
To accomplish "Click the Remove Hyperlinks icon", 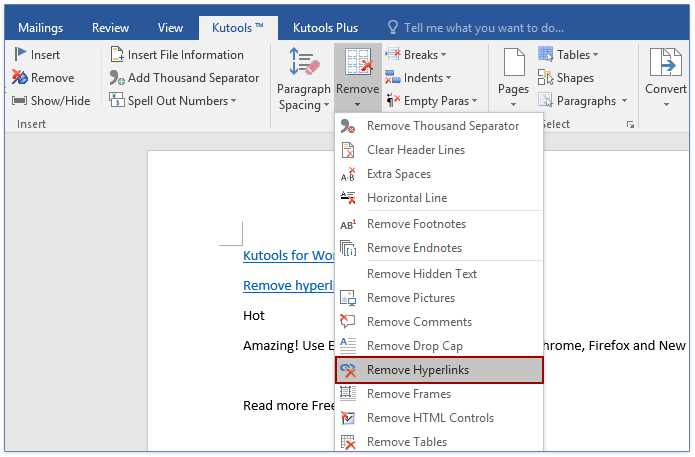I will [x=348, y=370].
